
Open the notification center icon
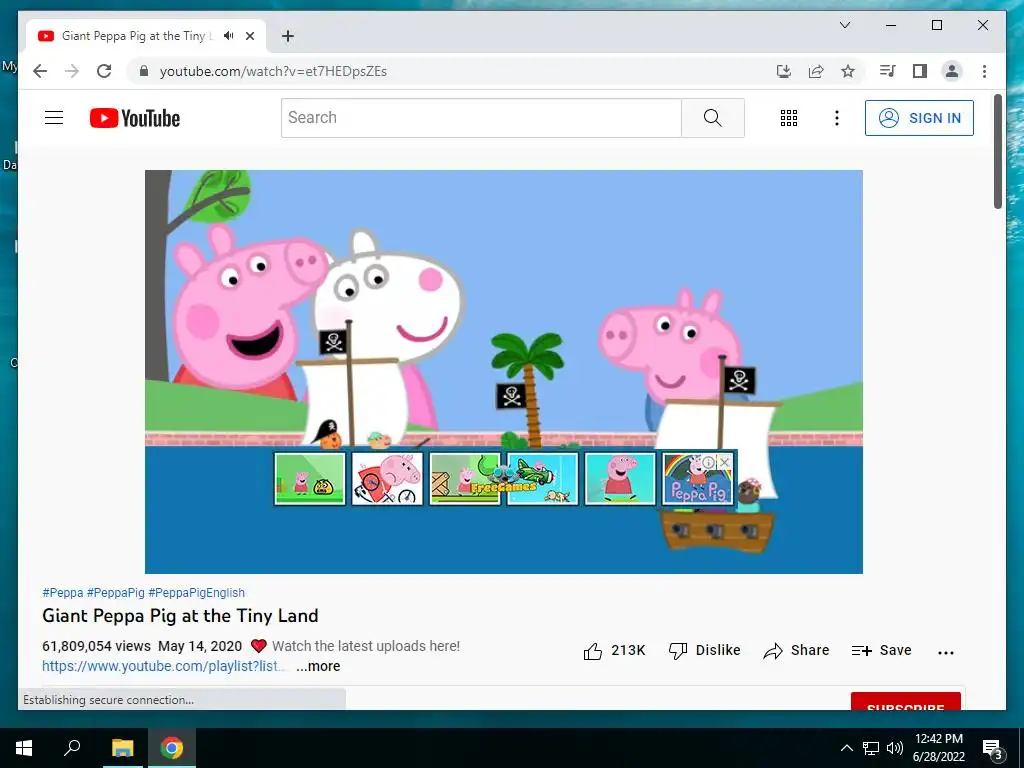pos(993,748)
